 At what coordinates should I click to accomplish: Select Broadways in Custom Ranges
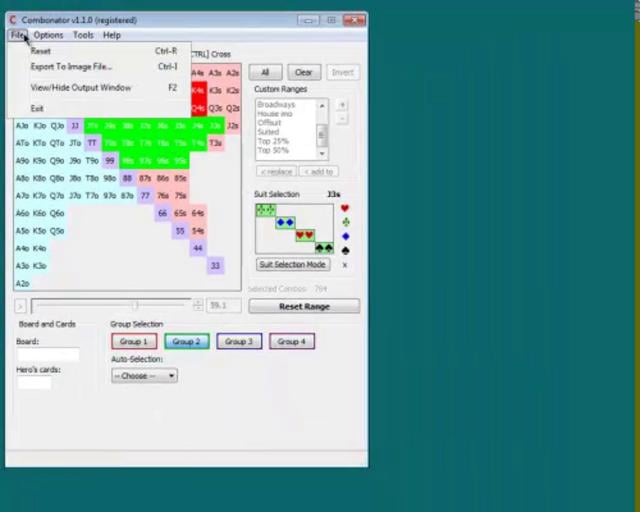(x=276, y=105)
